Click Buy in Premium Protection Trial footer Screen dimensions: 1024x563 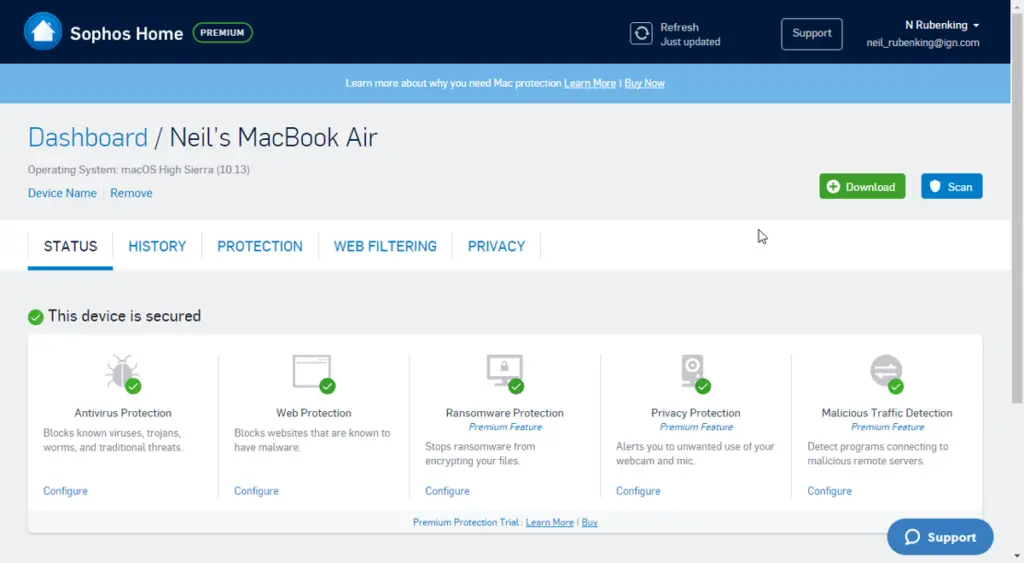click(x=589, y=523)
